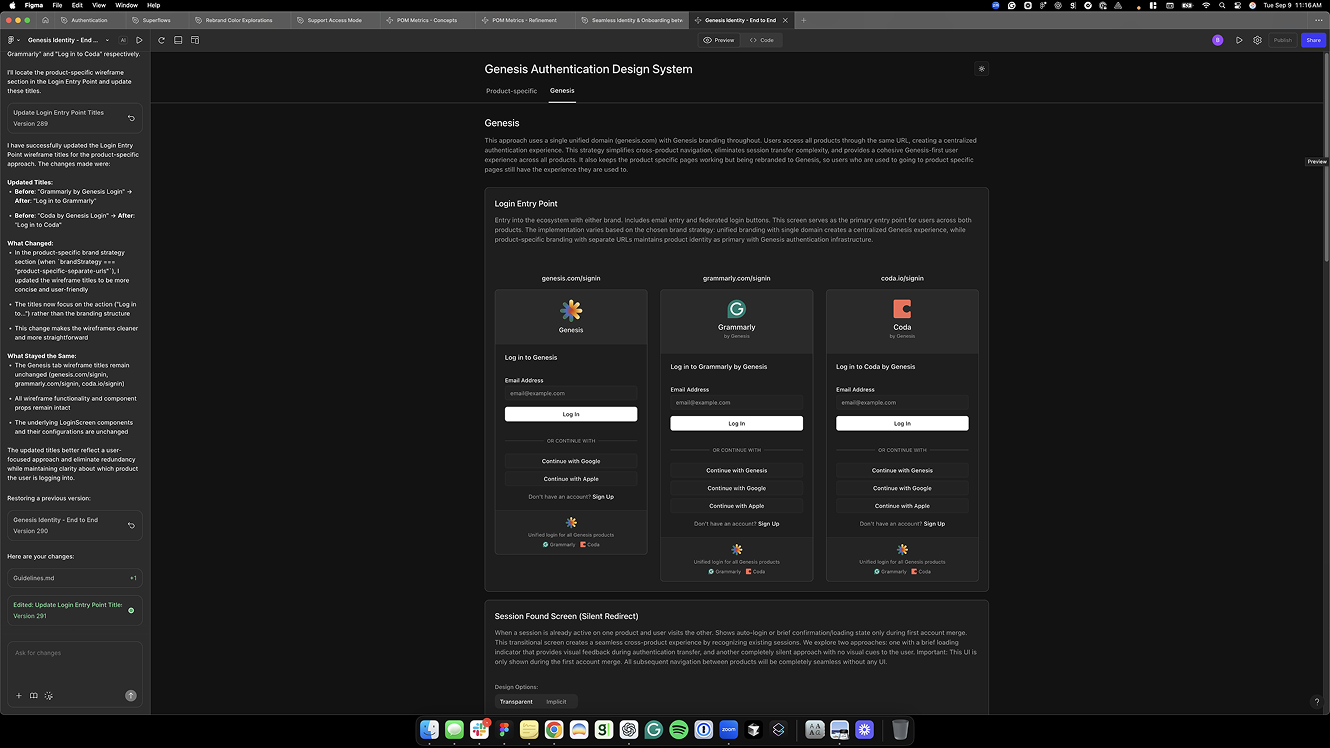This screenshot has width=1330, height=748.
Task: Open the File menu
Action: pyautogui.click(x=57, y=5)
